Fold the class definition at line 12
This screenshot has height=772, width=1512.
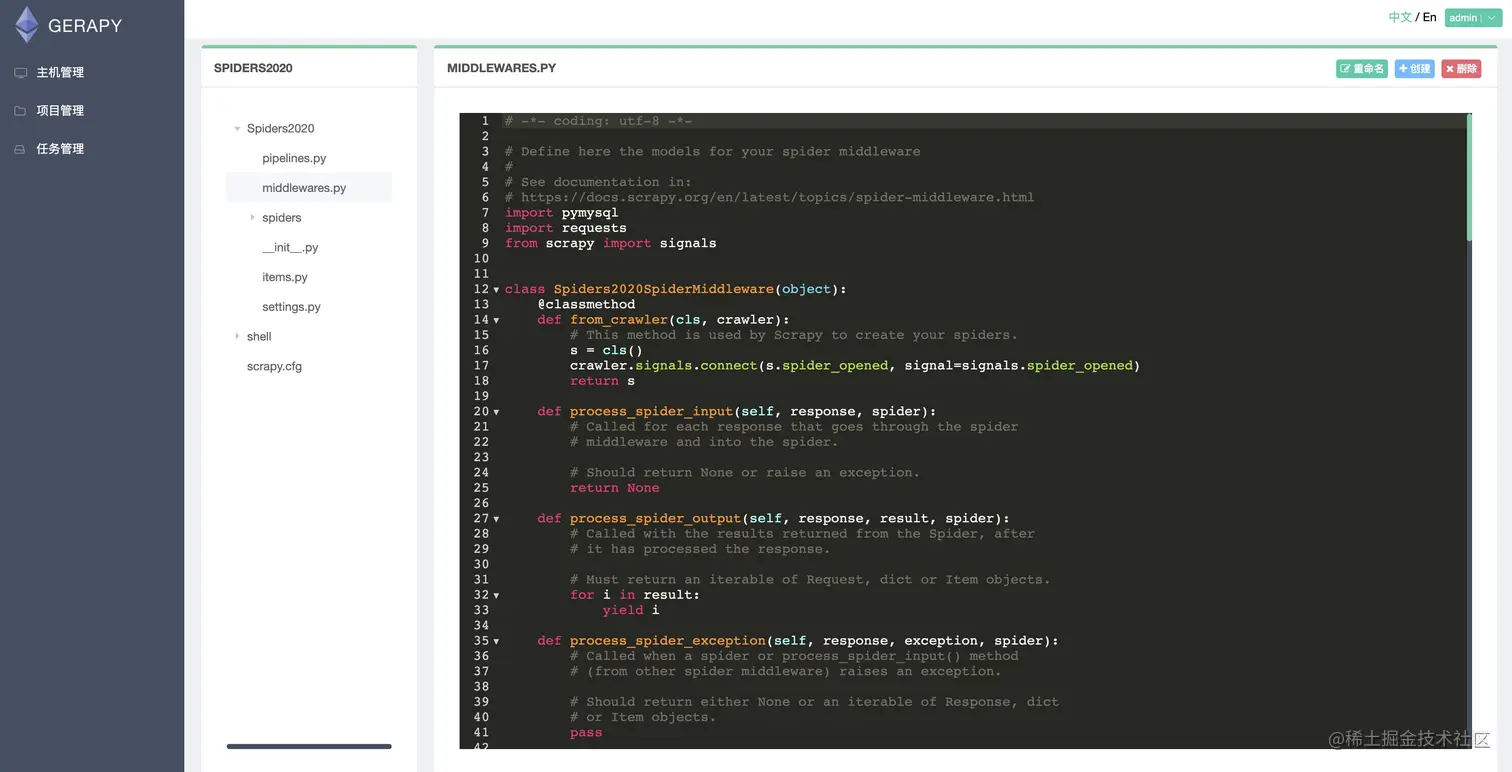(x=496, y=290)
